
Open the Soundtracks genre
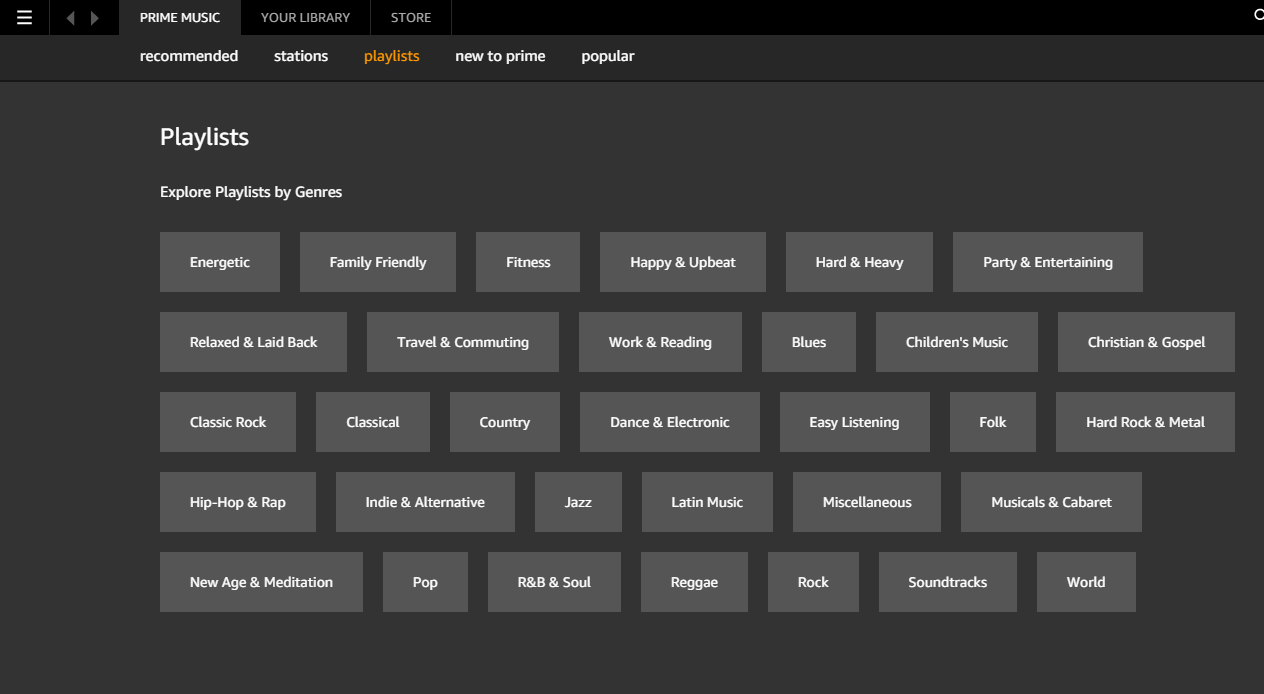[x=947, y=581]
